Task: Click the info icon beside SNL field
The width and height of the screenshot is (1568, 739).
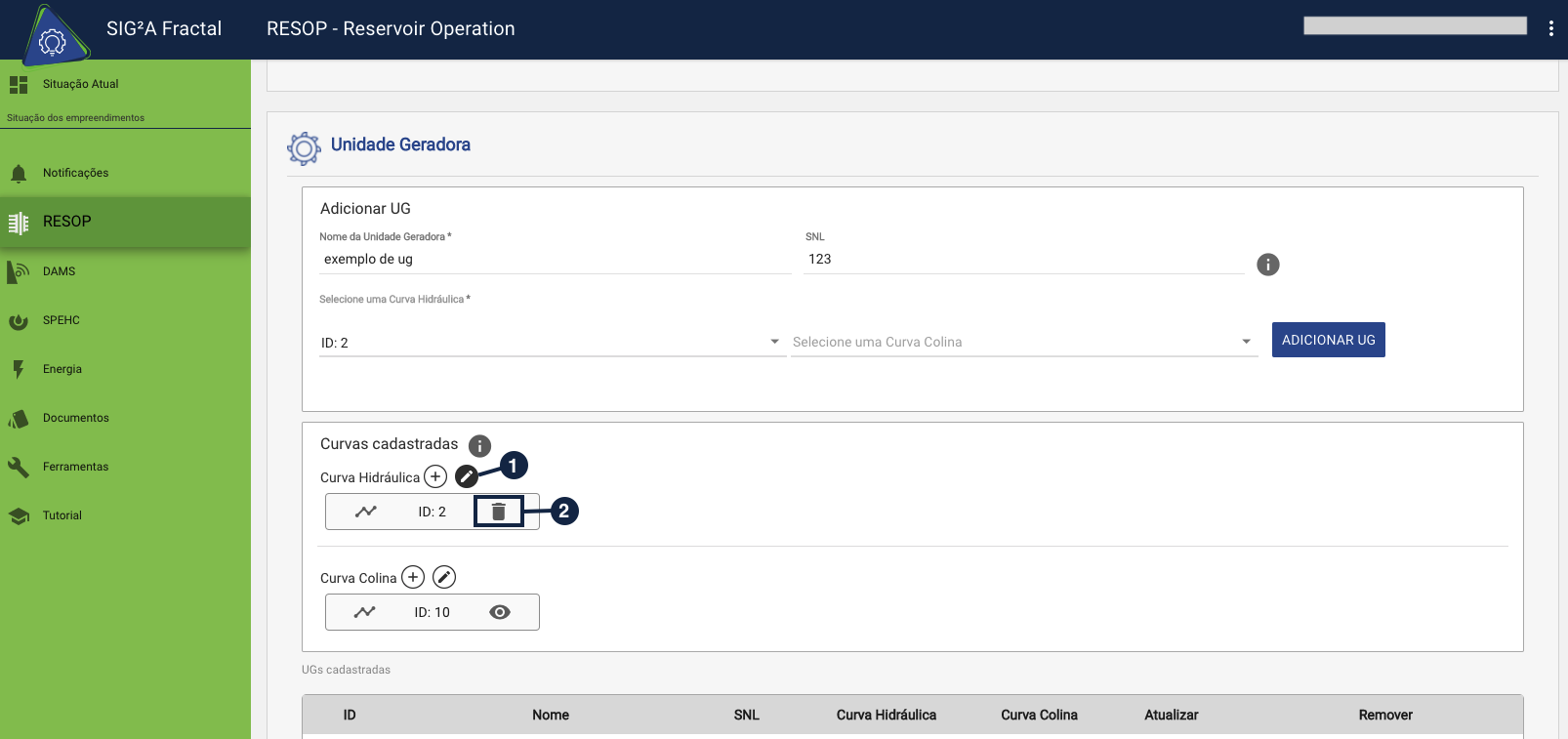Action: pos(1267,265)
